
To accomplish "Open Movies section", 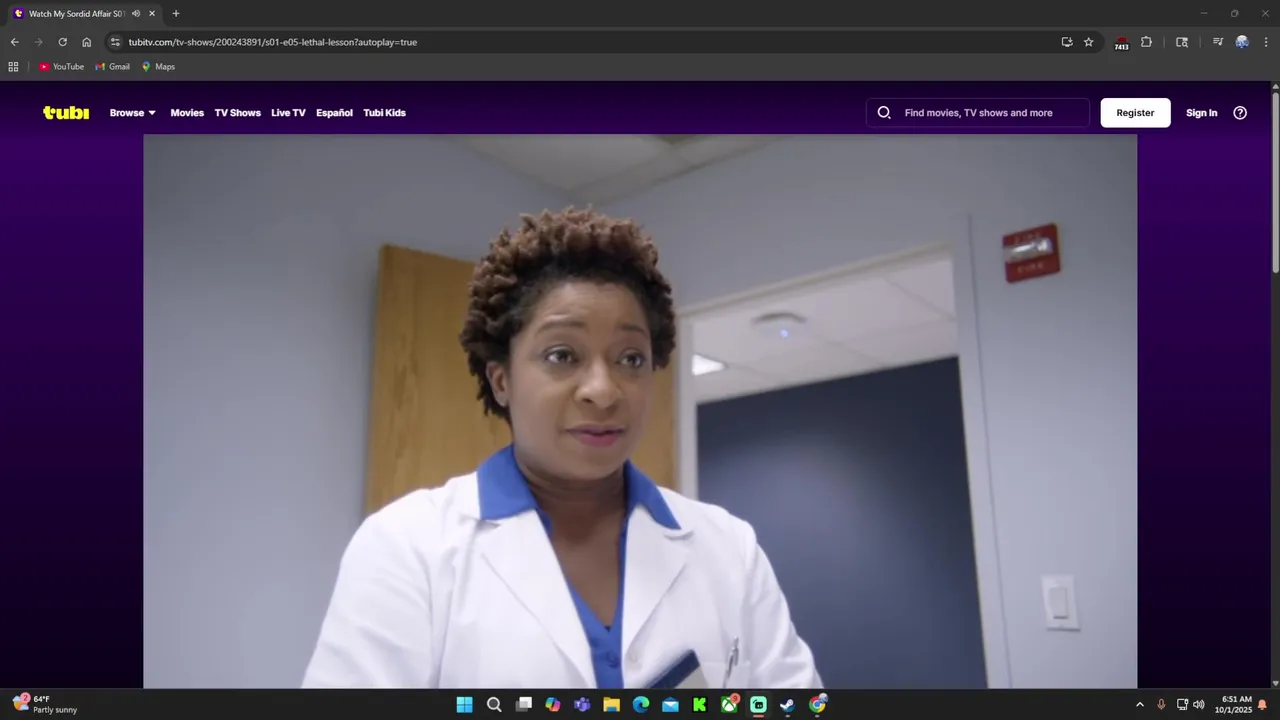I will 187,113.
